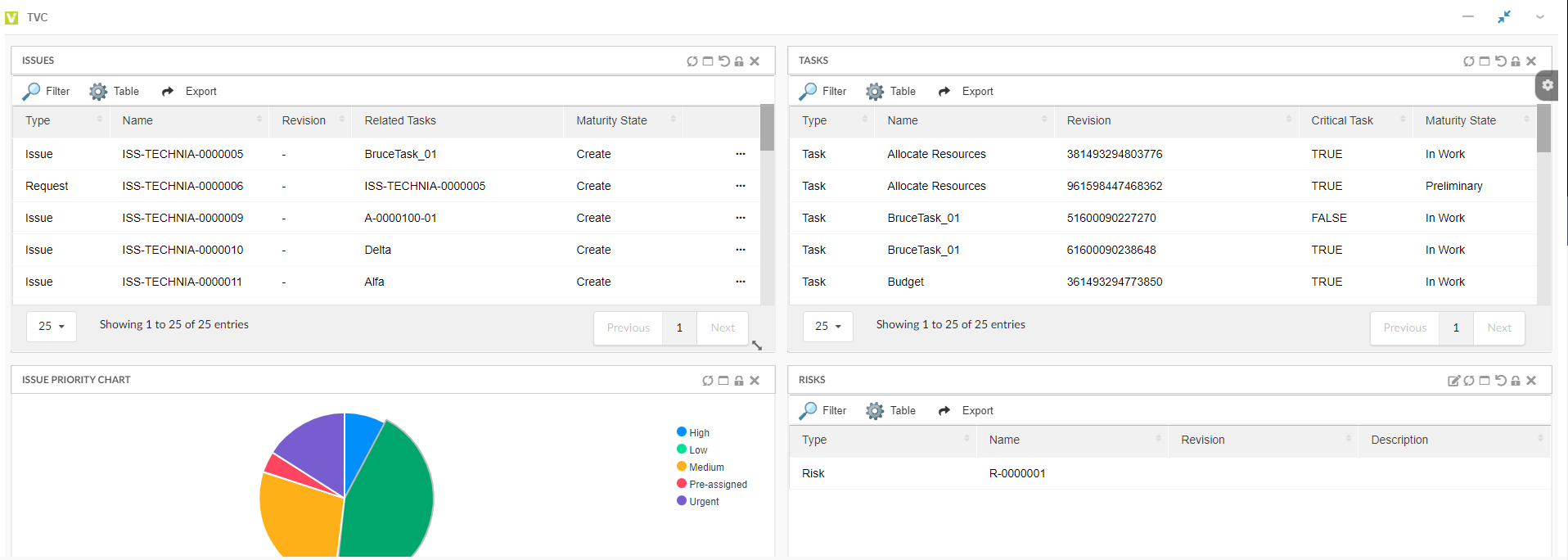The width and height of the screenshot is (1568, 560).
Task: Click the edit pencil icon on Risks widget
Action: (1453, 381)
